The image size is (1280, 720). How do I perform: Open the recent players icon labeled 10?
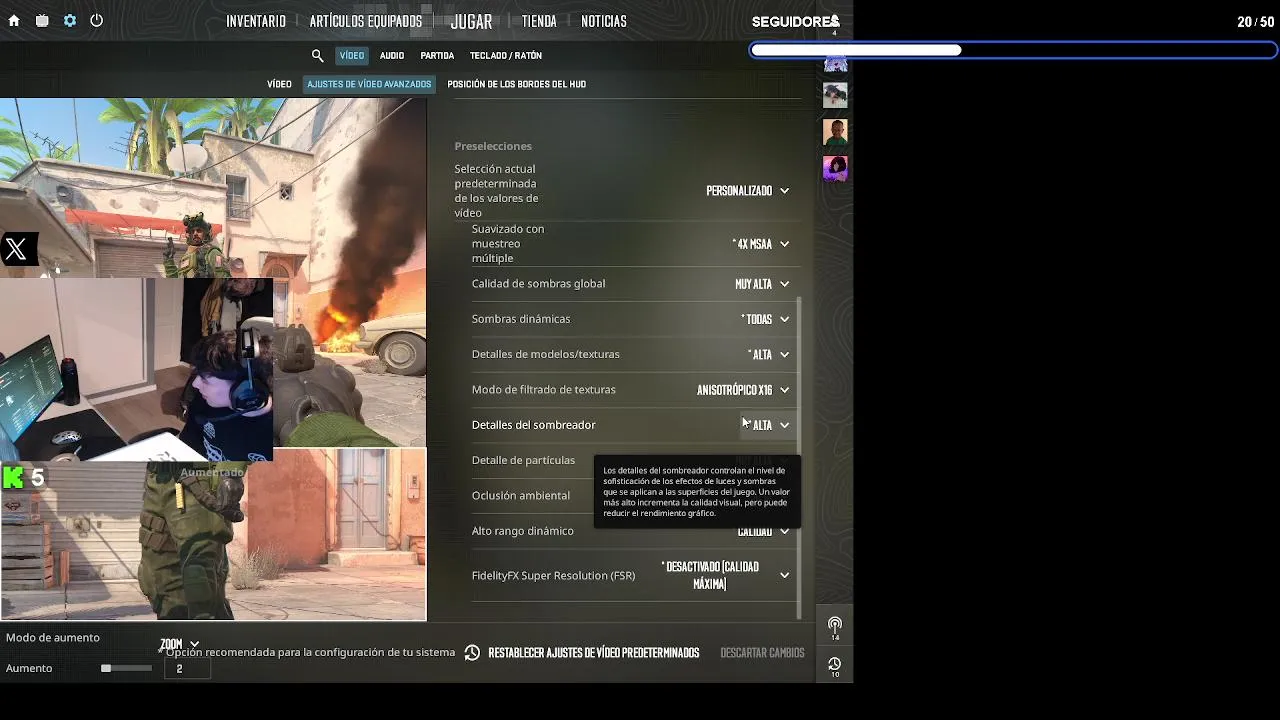(835, 667)
